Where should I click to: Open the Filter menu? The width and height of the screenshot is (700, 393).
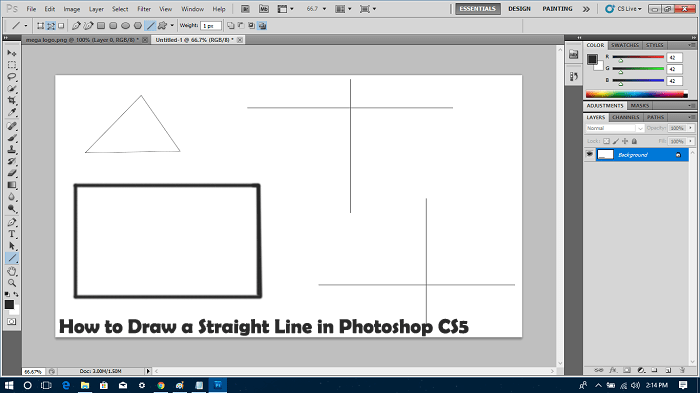click(x=144, y=9)
